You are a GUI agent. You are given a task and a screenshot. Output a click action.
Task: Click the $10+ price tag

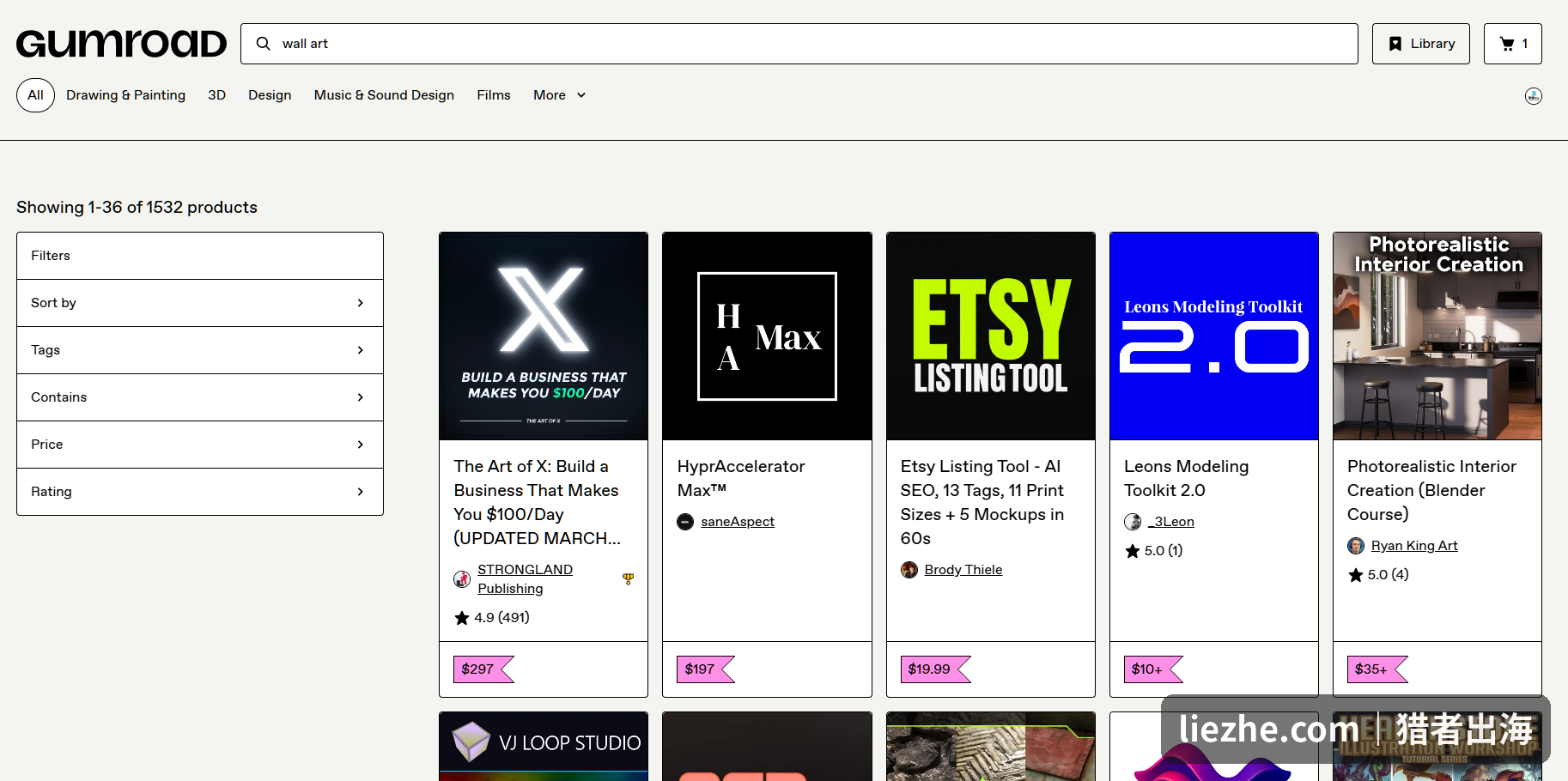click(x=1153, y=669)
